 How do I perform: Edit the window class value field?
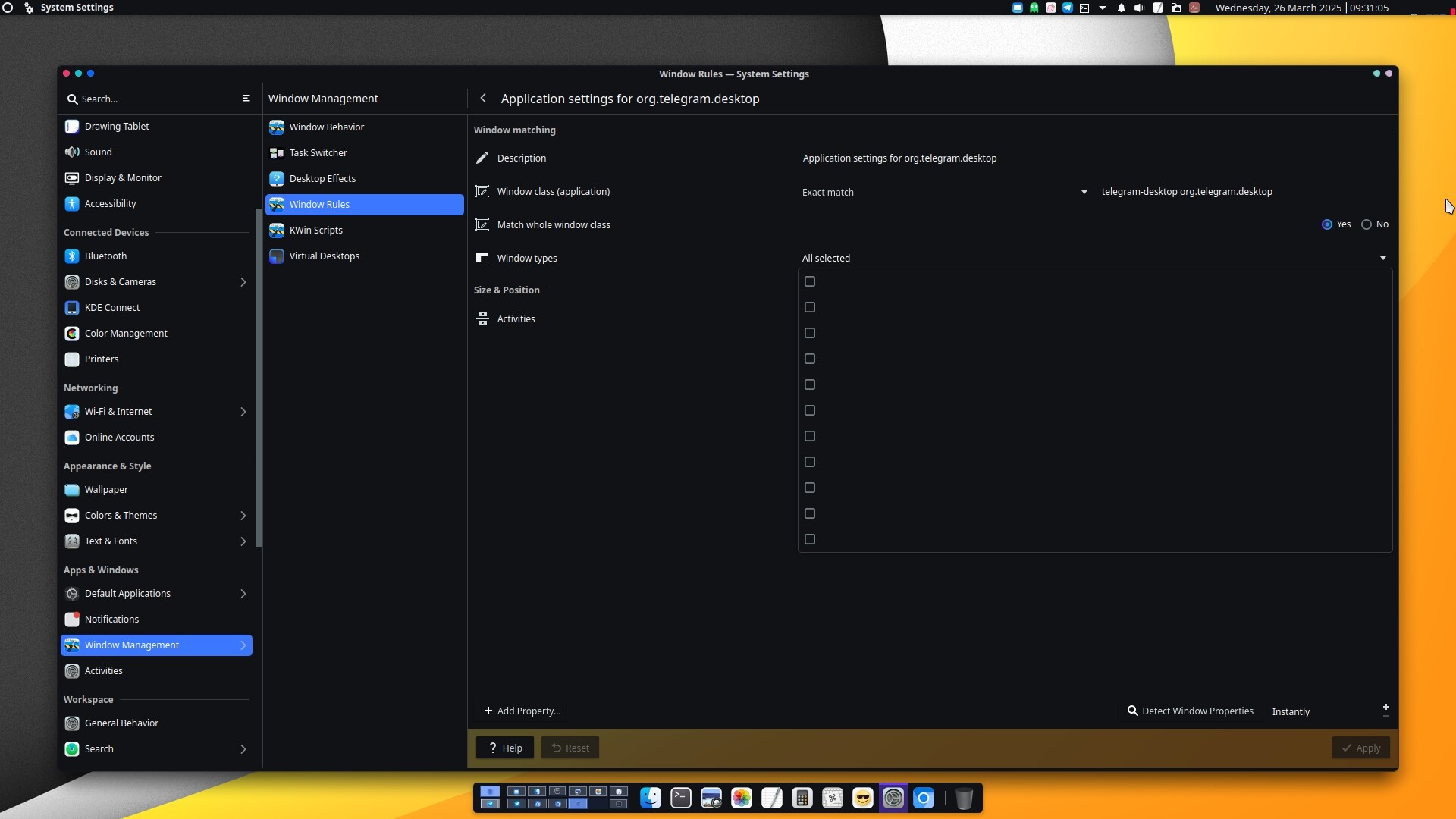point(1244,191)
